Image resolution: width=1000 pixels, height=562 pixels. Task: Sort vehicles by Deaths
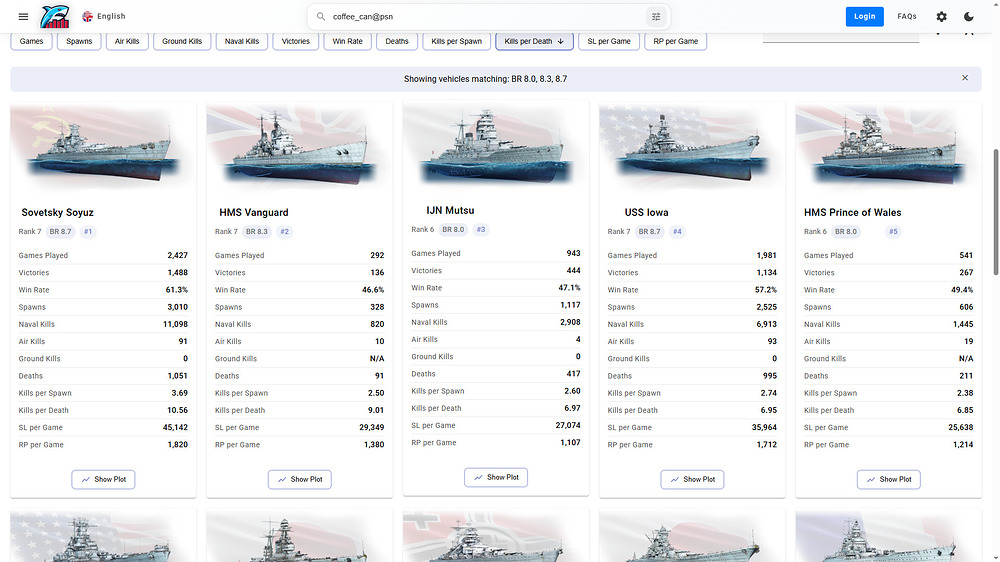point(397,41)
